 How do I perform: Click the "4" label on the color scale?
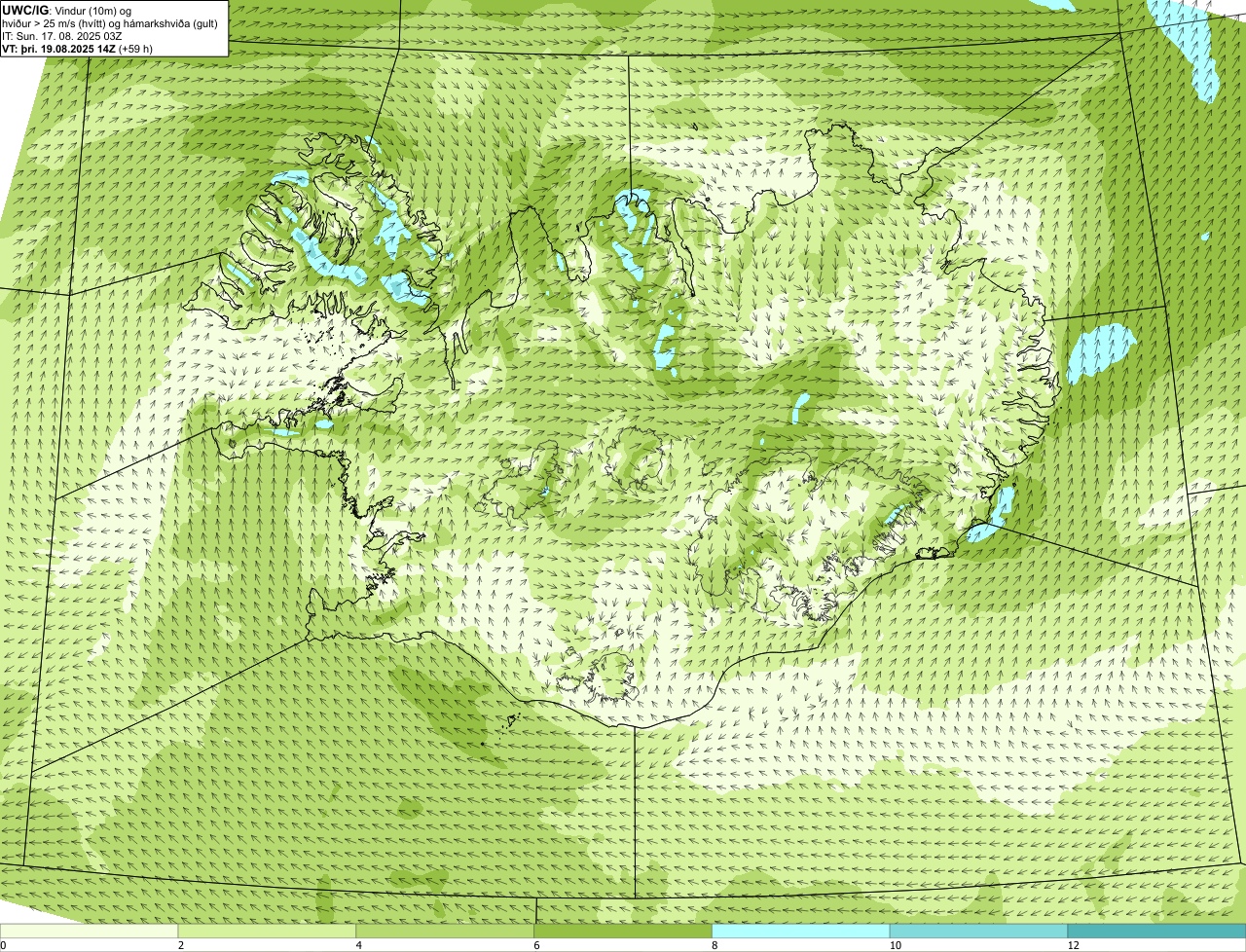359,945
